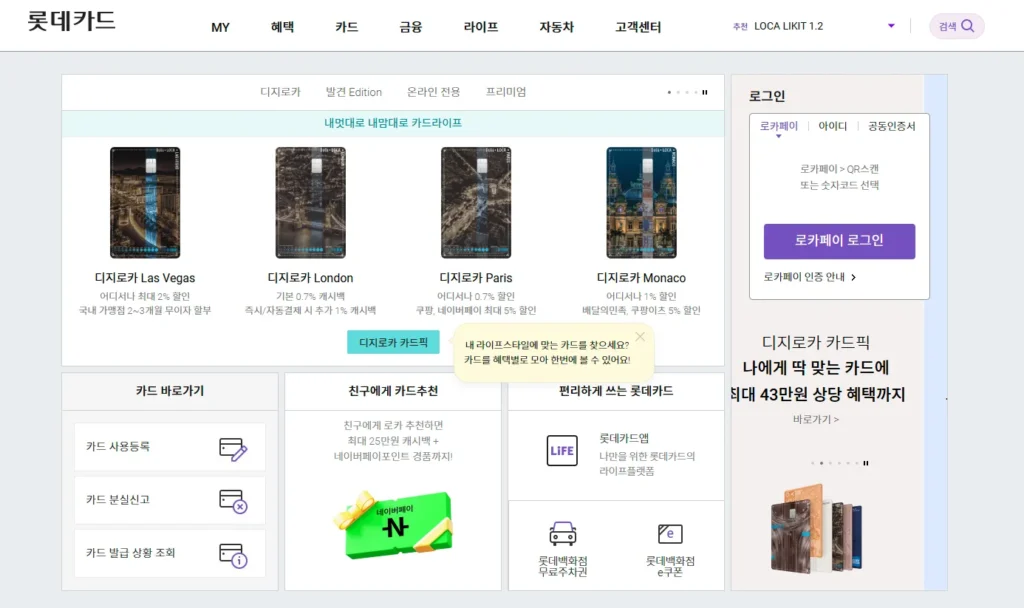Open 카드 사용등록 shortcut text
Viewport: 1024px width, 608px height.
click(x=118, y=446)
